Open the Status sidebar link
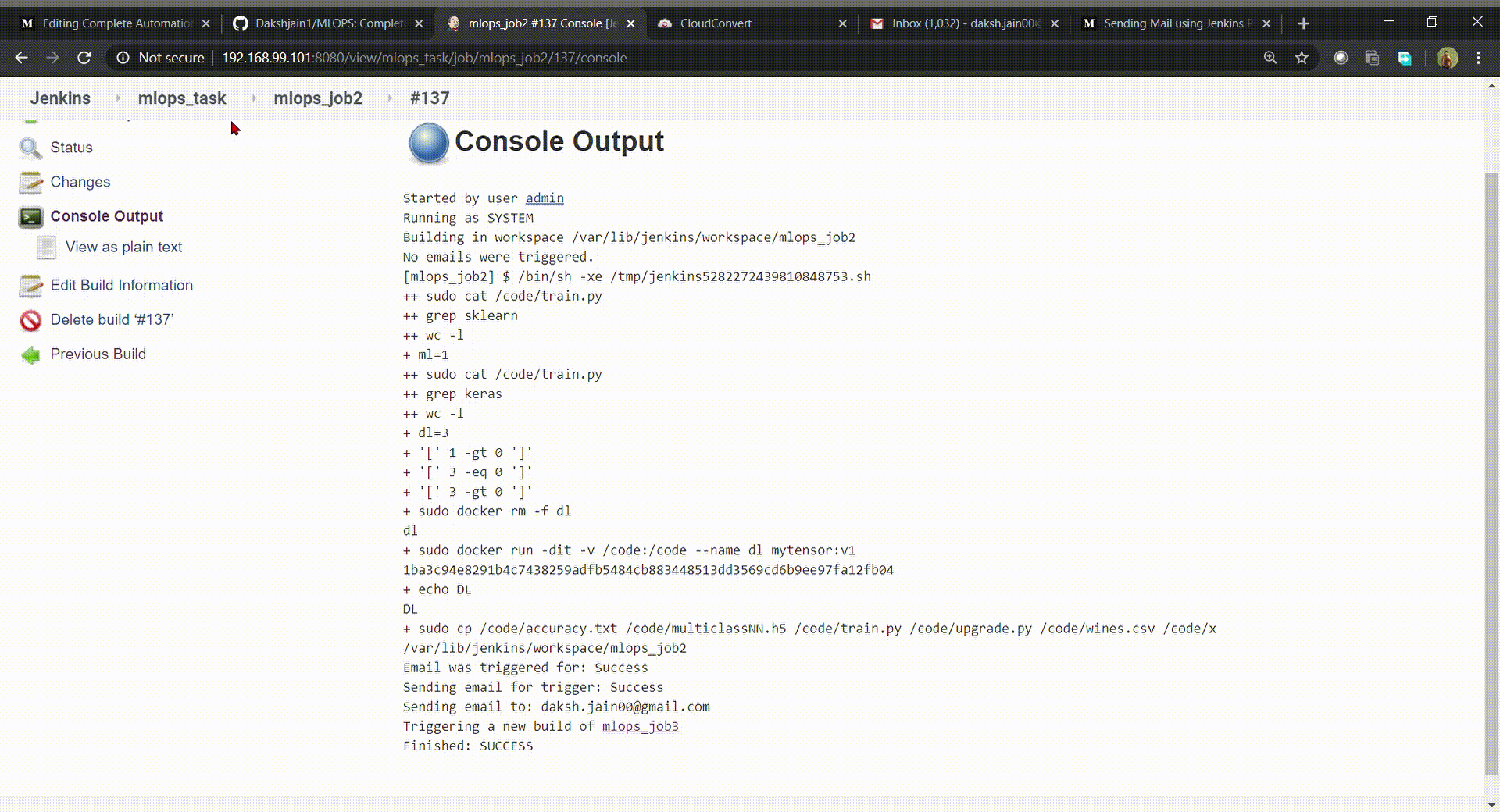The image size is (1500, 812). click(71, 148)
